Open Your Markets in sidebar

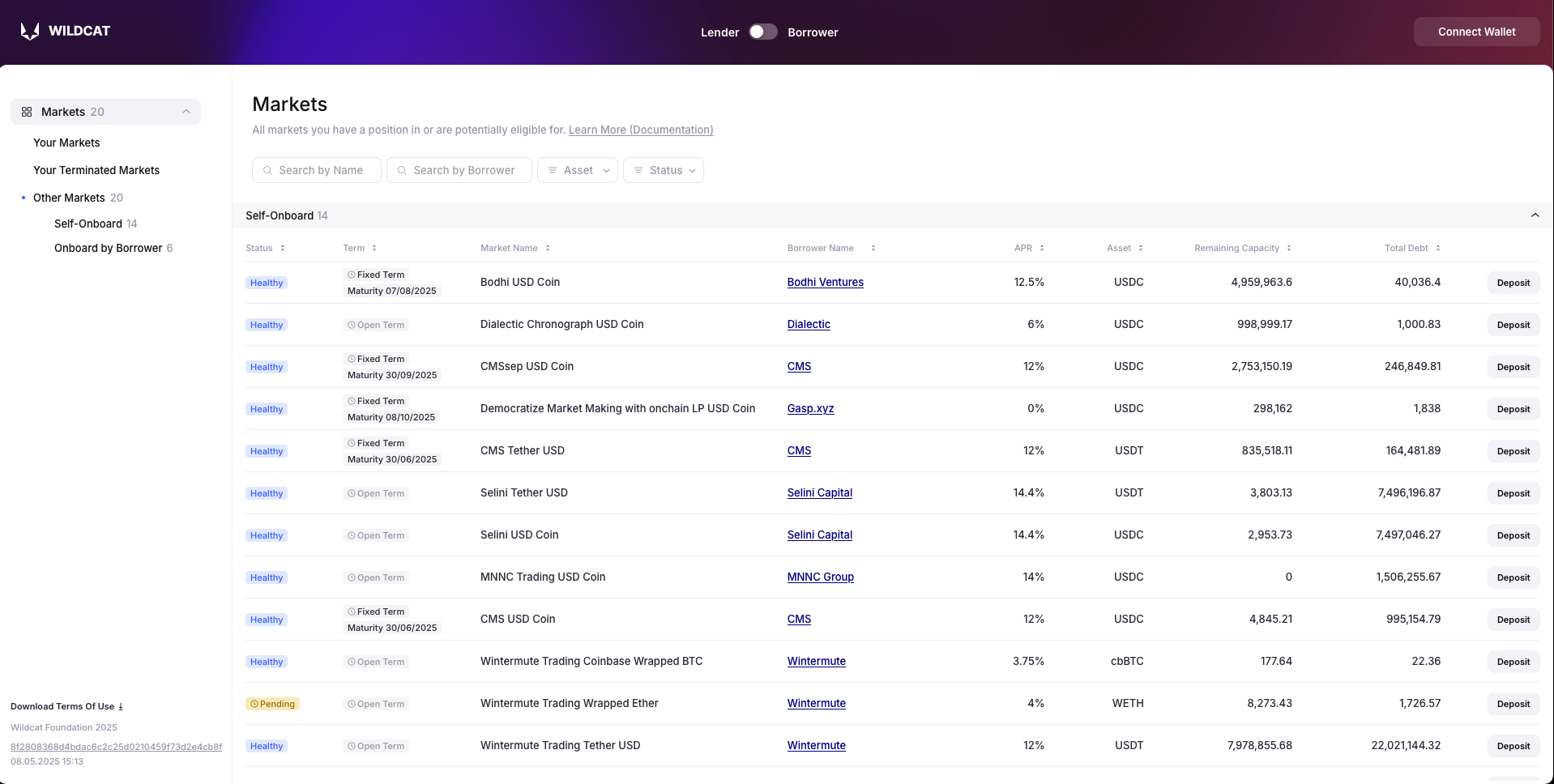click(66, 143)
